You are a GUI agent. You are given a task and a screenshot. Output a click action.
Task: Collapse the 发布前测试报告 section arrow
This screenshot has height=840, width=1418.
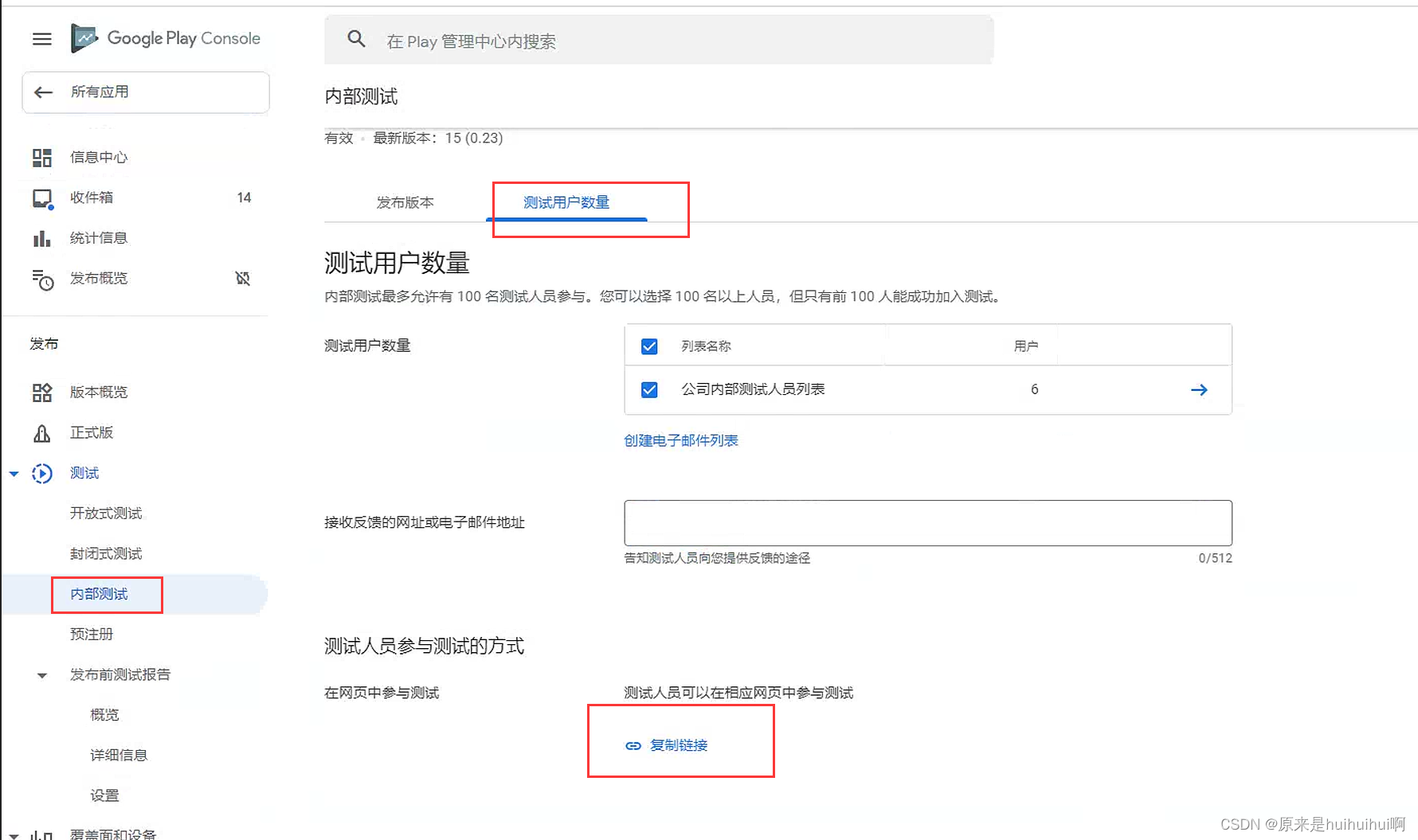coord(42,676)
